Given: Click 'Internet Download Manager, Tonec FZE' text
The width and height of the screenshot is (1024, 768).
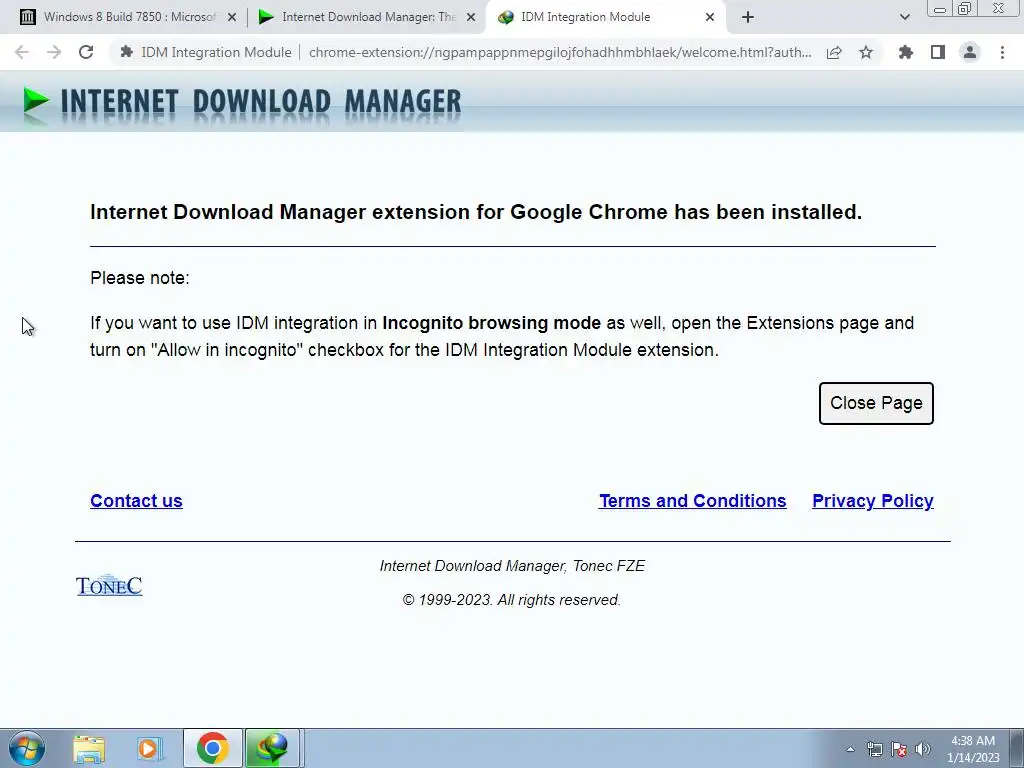Looking at the screenshot, I should tap(512, 566).
